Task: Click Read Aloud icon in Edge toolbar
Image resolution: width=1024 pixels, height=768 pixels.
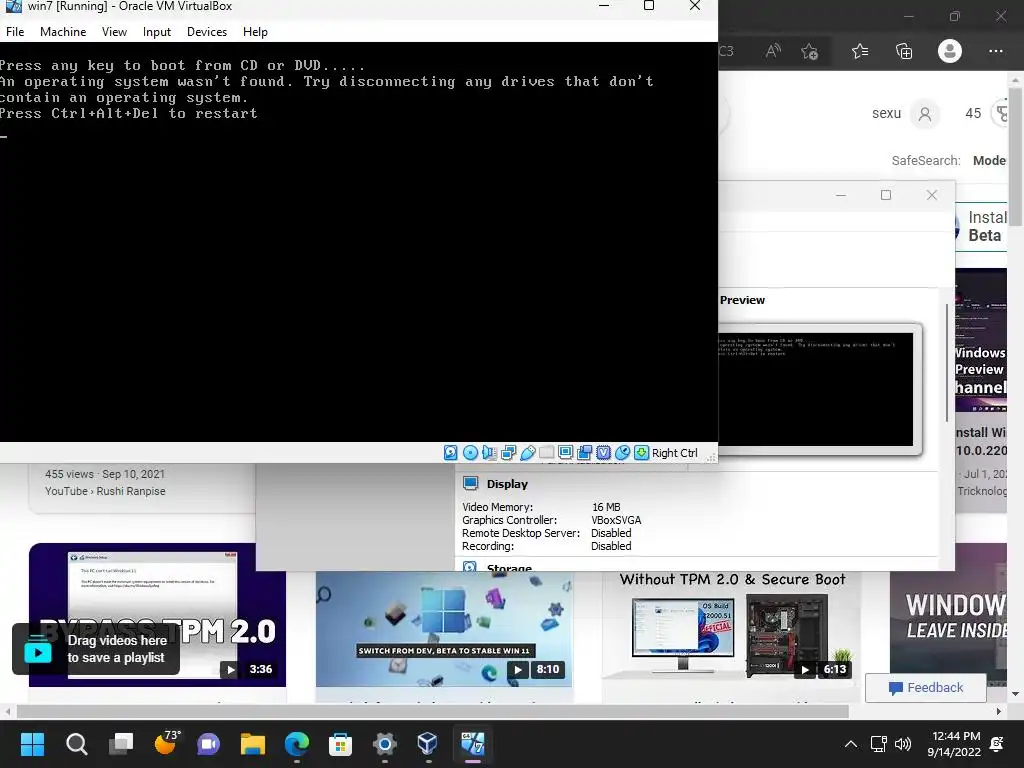Action: coord(773,51)
